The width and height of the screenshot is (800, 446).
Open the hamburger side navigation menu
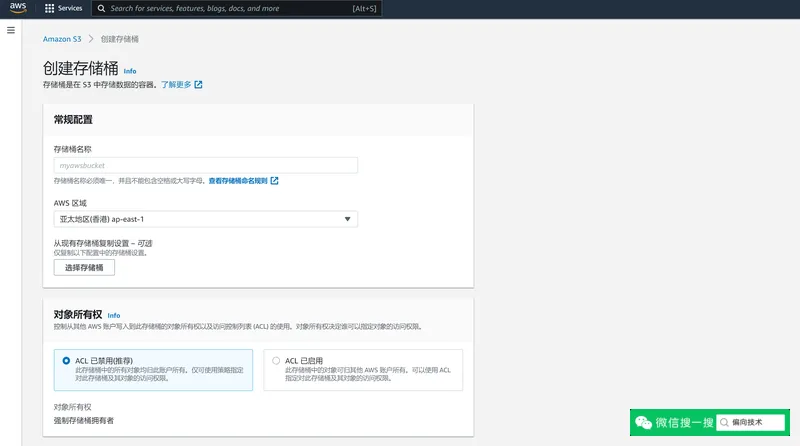pos(11,30)
